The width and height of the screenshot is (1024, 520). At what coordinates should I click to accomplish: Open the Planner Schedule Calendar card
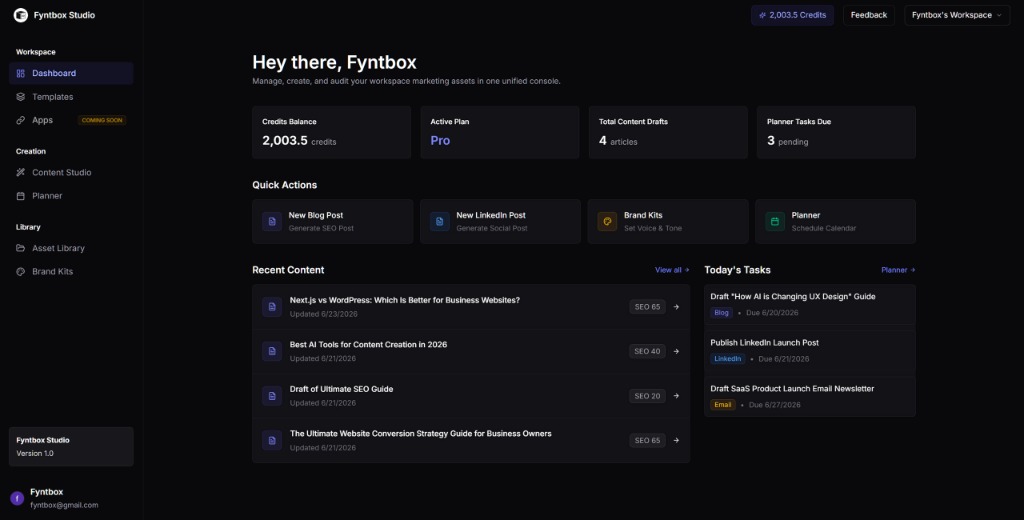click(835, 221)
